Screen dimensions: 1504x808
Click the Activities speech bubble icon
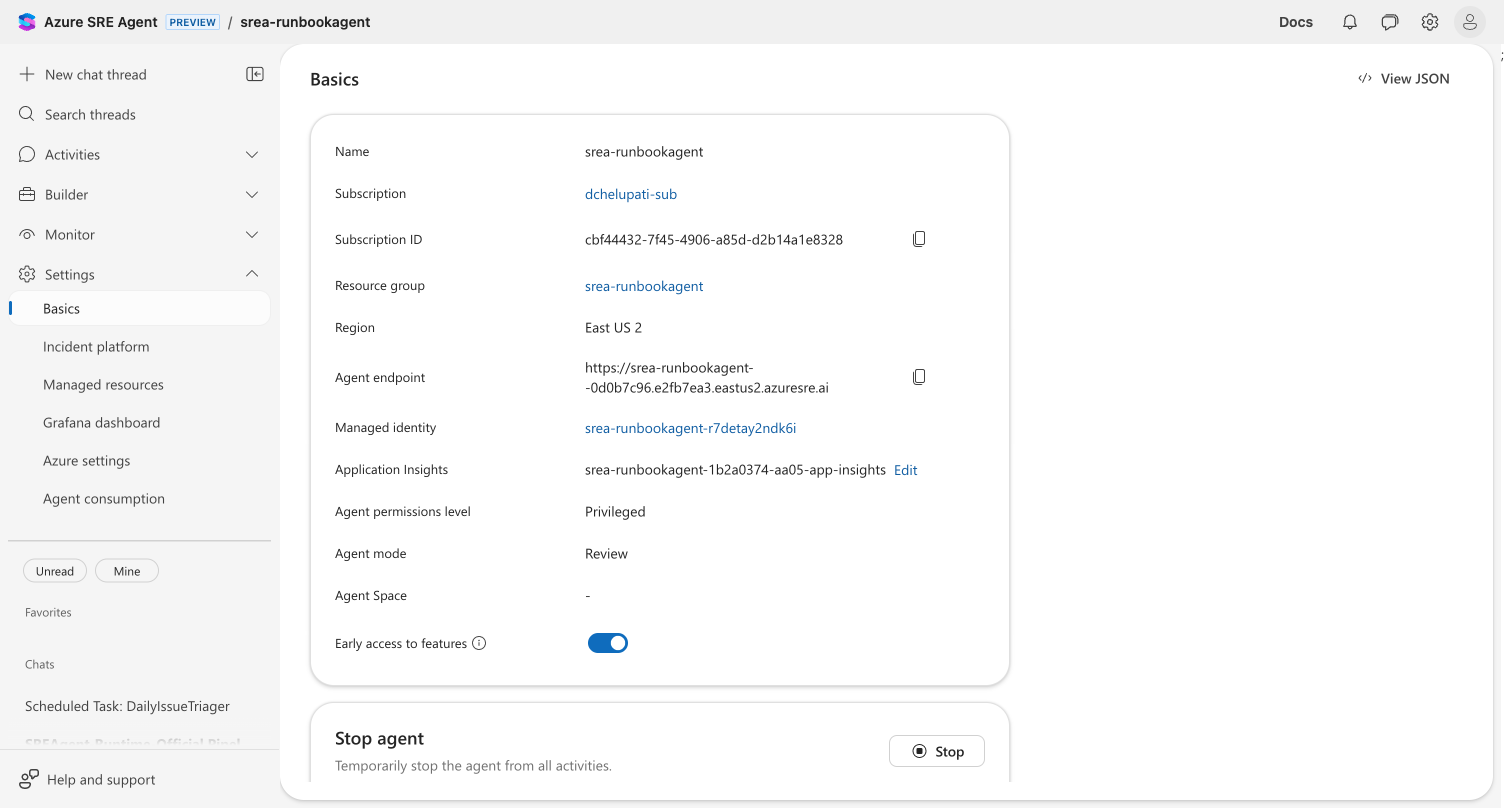coord(27,154)
